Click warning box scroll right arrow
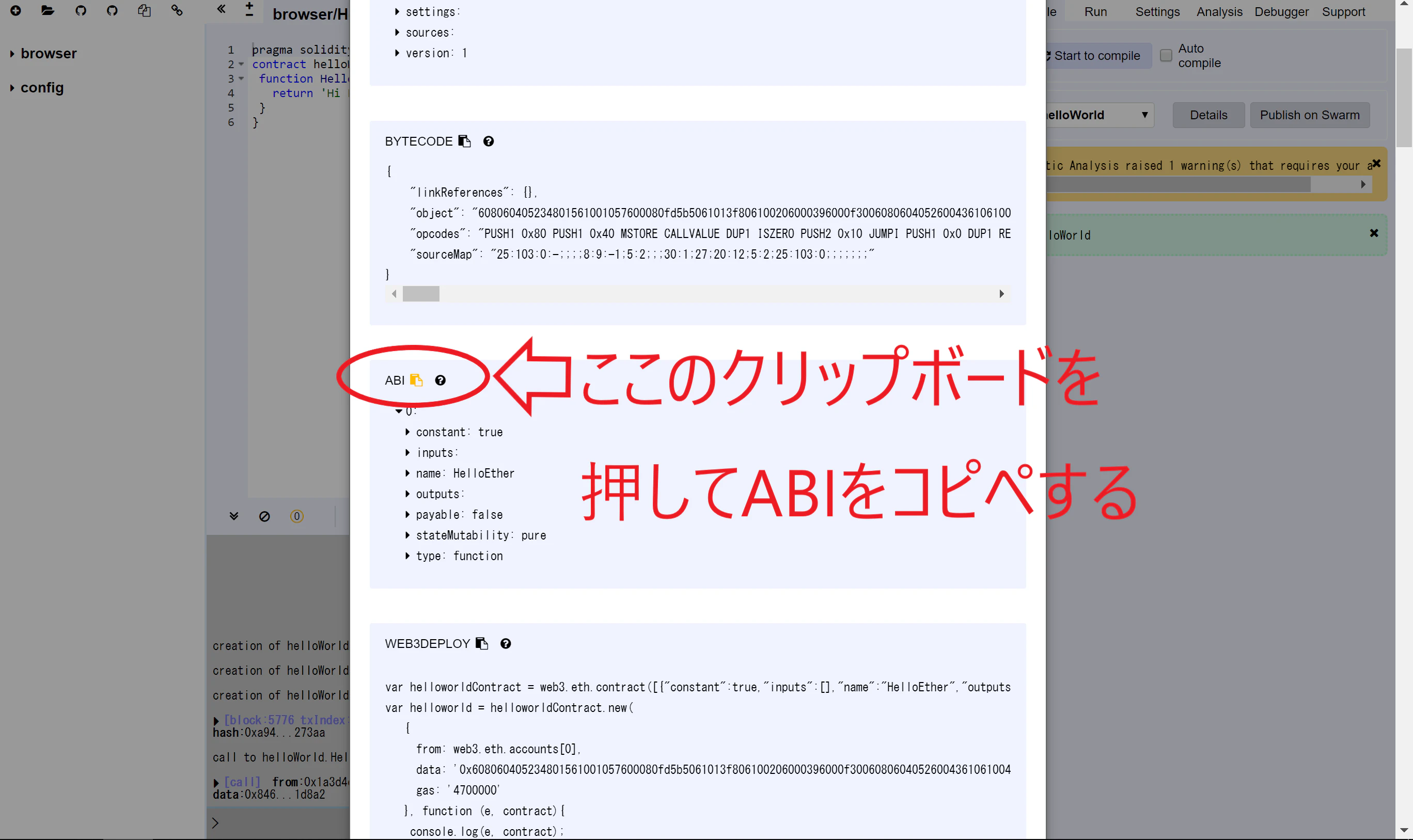The height and width of the screenshot is (840, 1413). tap(1363, 184)
